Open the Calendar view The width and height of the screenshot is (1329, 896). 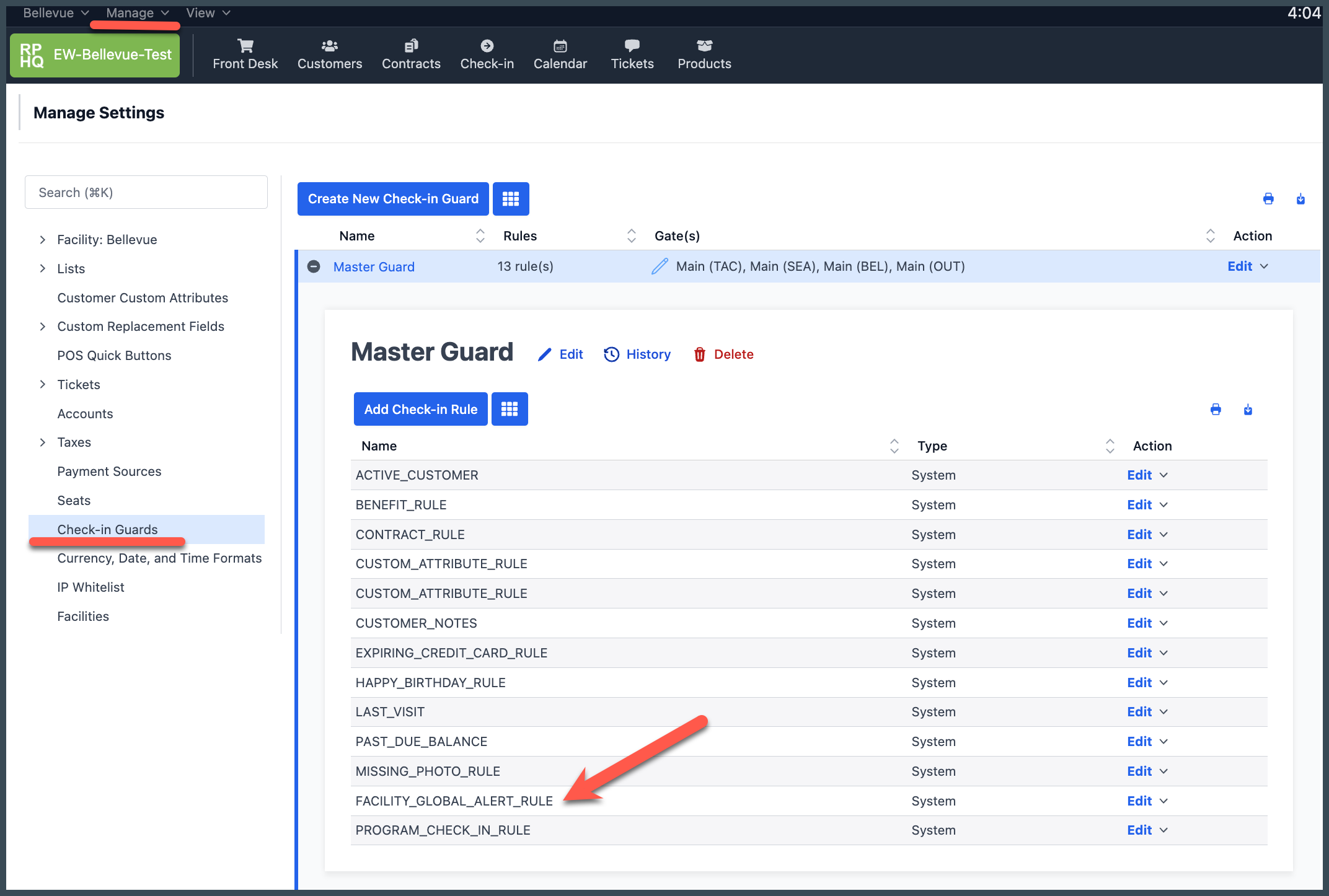(x=560, y=55)
